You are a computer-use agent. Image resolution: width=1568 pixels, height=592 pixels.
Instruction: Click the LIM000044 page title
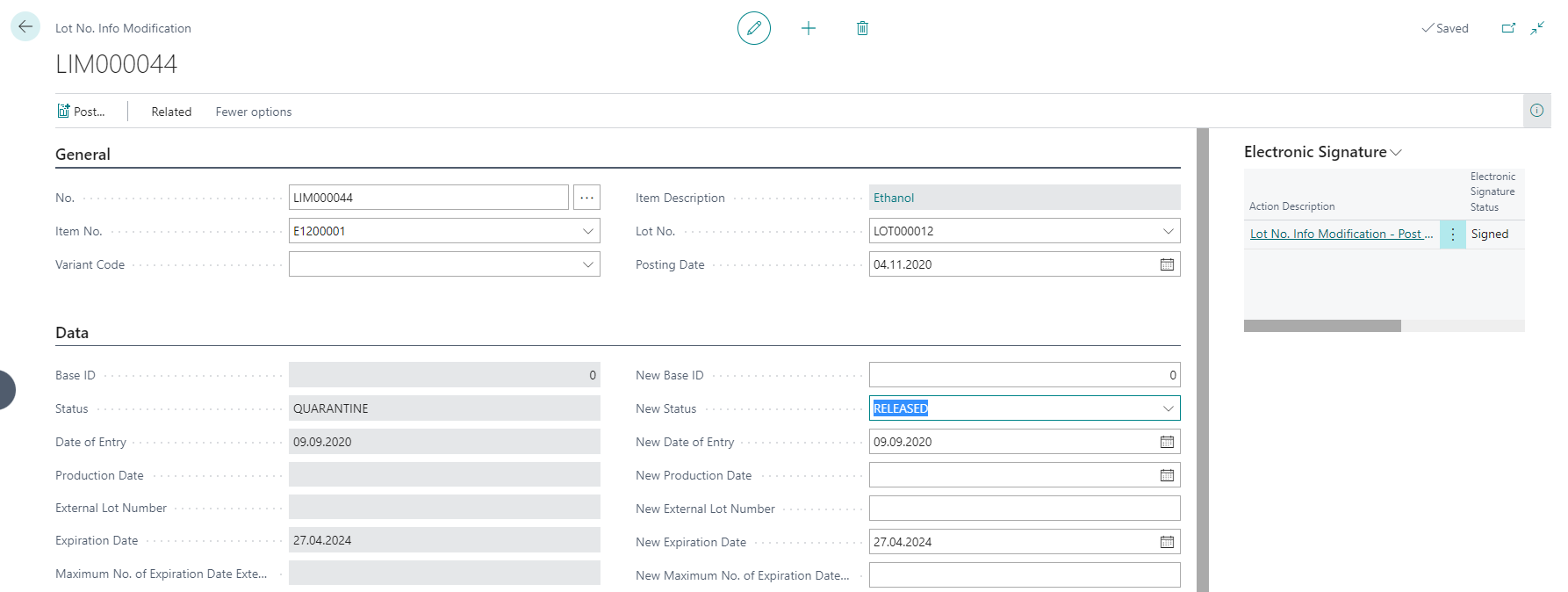click(117, 64)
